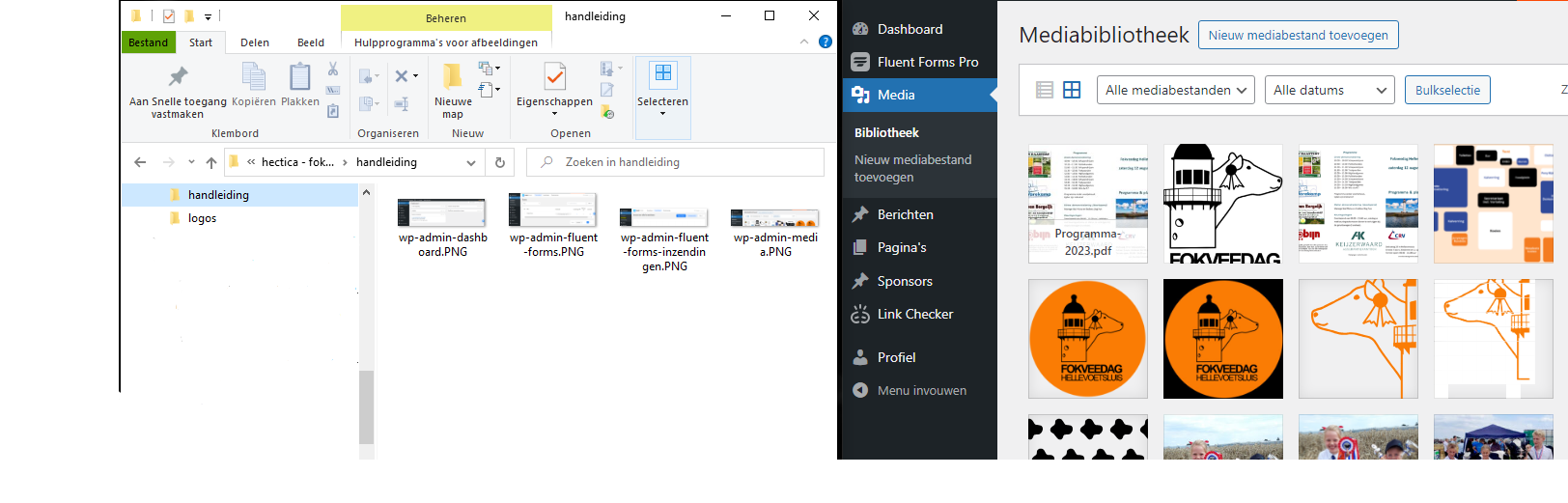Click the navigation pane scrollbar thumb

coord(366,406)
